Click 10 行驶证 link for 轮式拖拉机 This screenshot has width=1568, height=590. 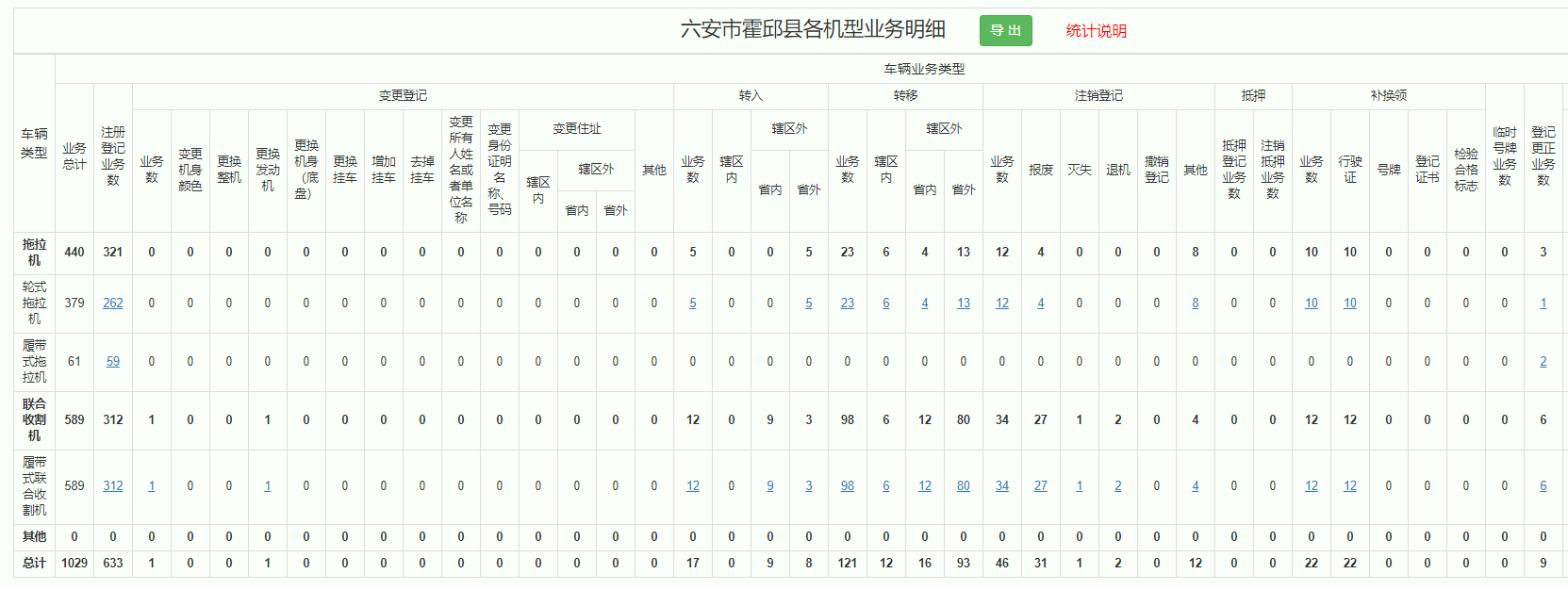click(1349, 303)
